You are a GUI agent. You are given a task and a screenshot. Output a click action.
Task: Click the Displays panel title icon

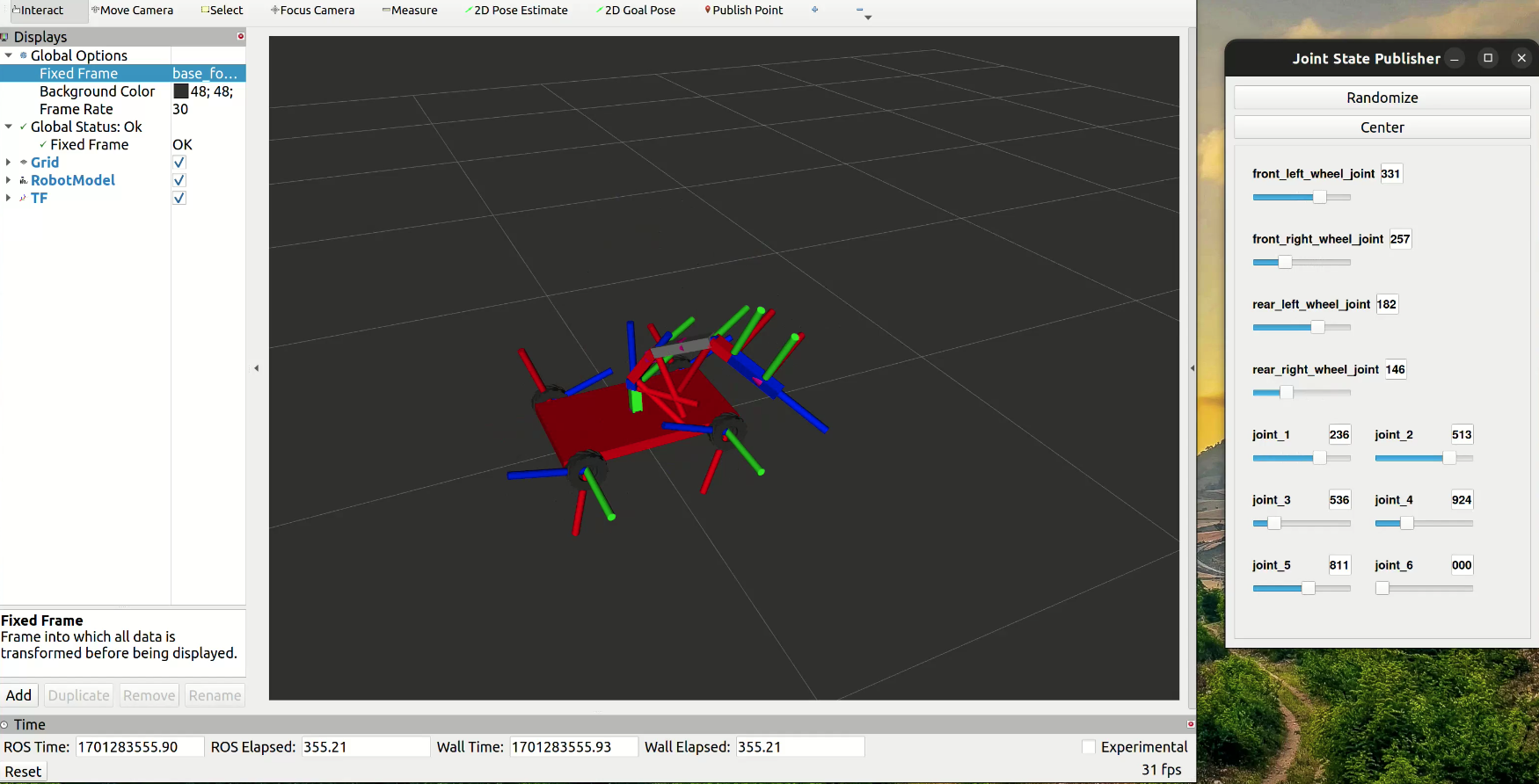click(x=4, y=37)
